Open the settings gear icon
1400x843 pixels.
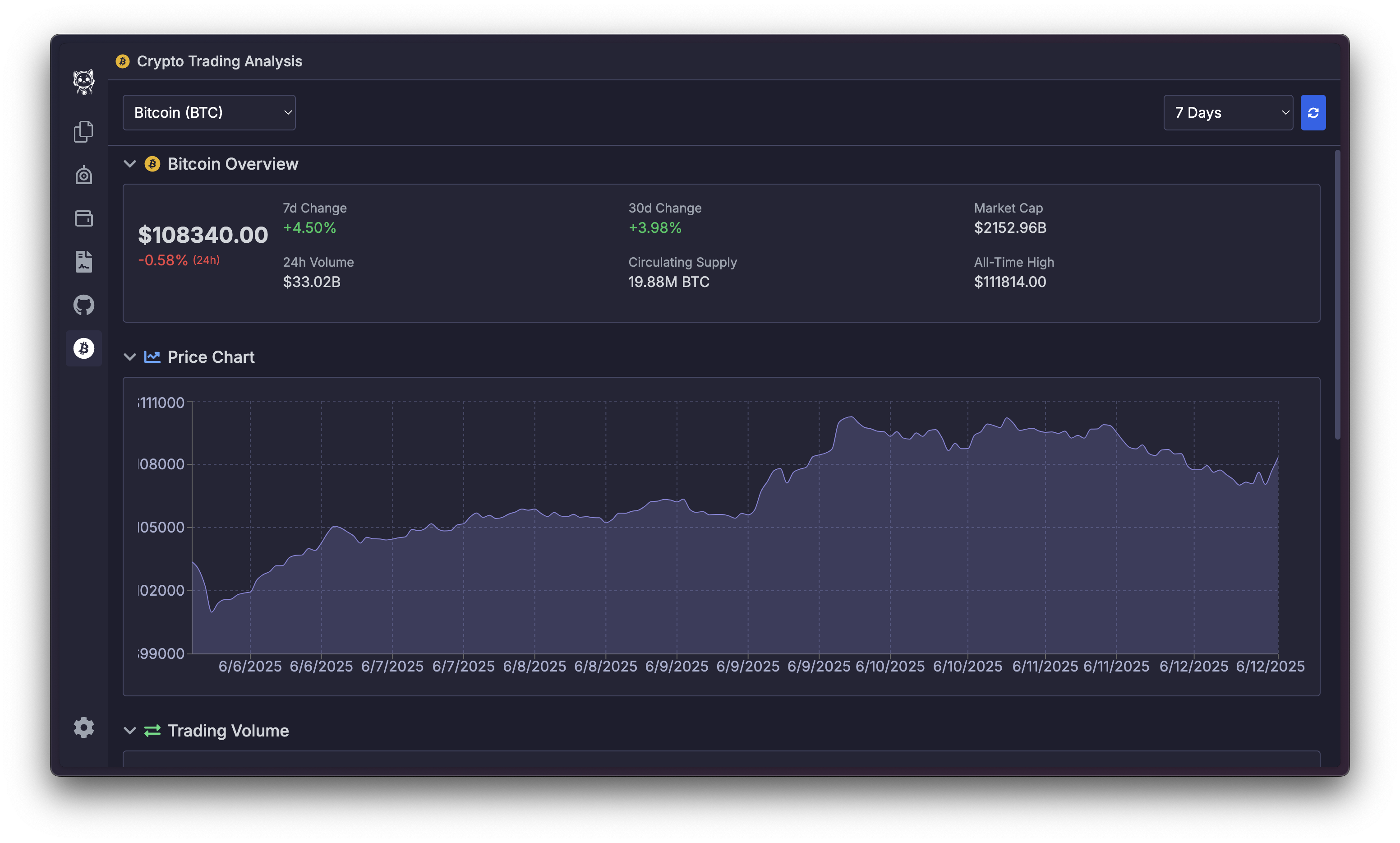[83, 727]
